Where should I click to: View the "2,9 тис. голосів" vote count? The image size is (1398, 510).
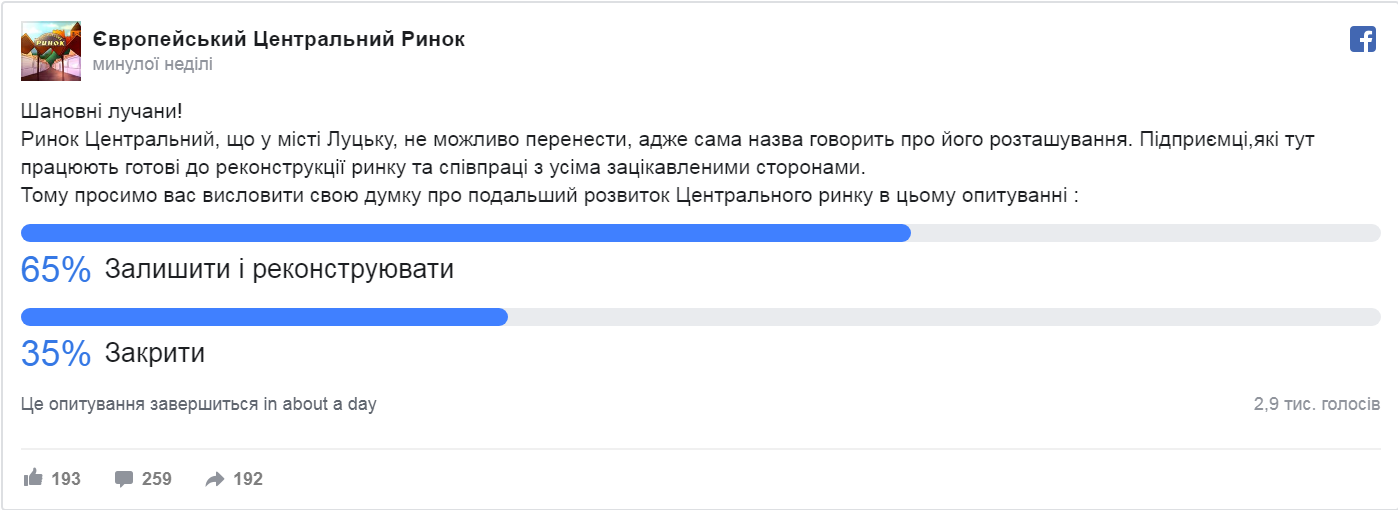coord(1316,404)
